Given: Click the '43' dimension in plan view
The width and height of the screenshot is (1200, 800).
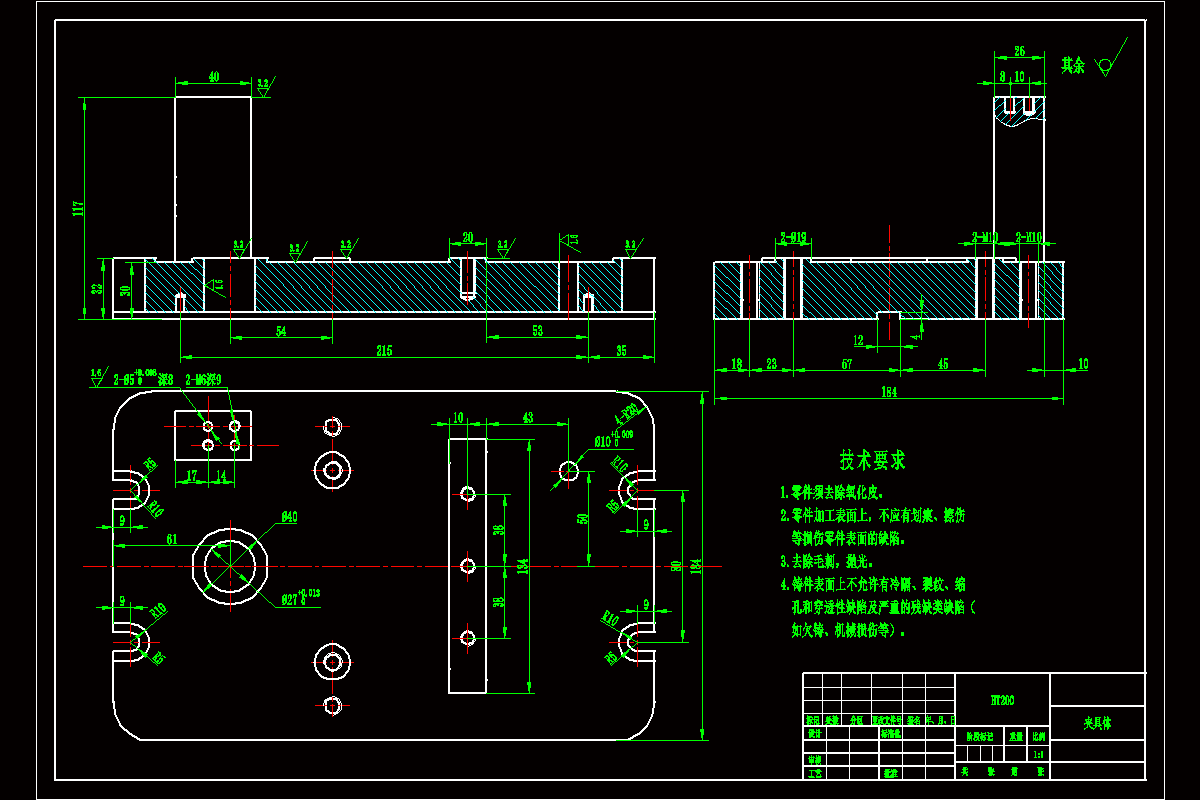Looking at the screenshot, I should [528, 417].
